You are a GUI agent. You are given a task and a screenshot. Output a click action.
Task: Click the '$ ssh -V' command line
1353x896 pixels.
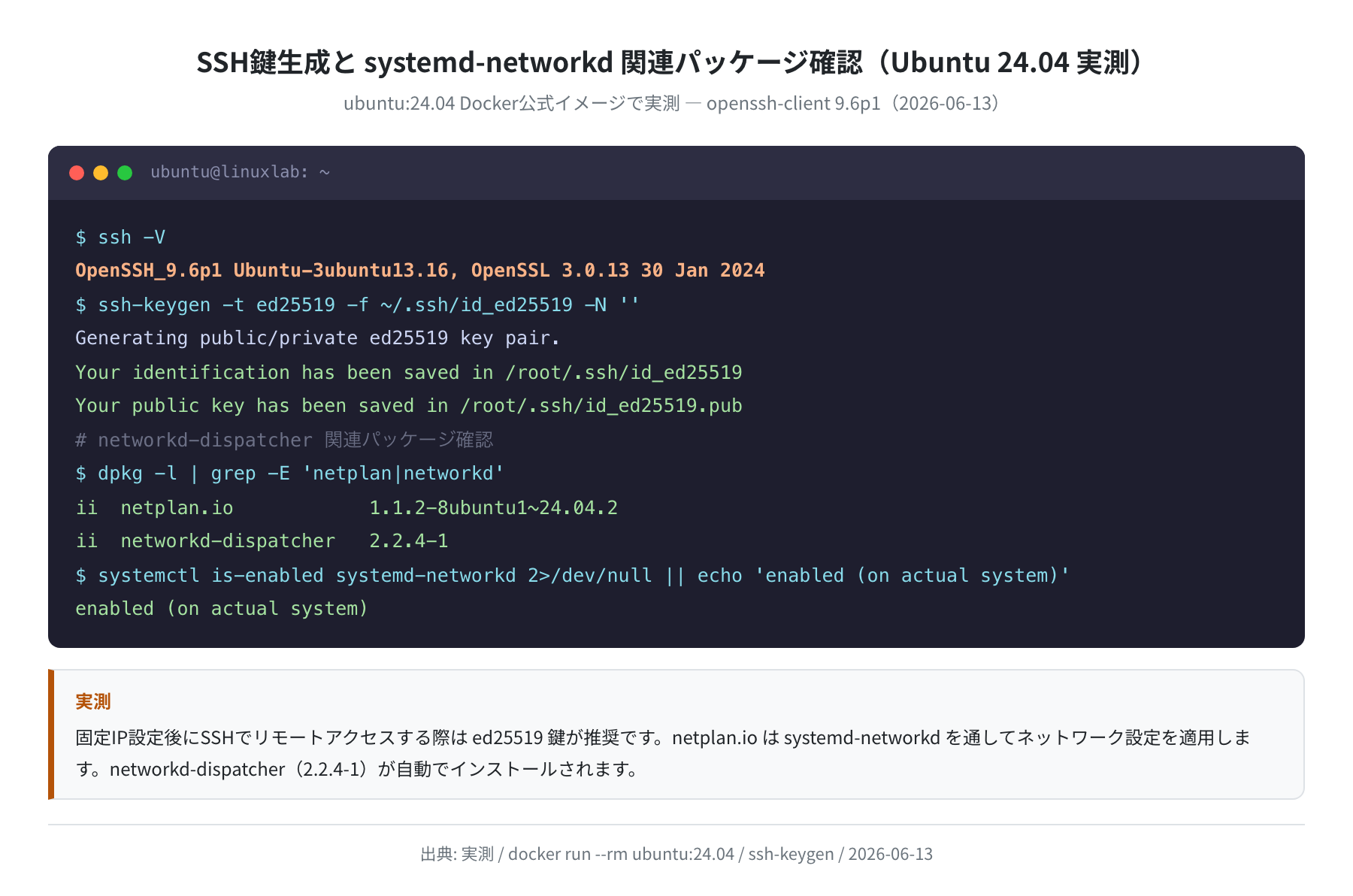coord(120,238)
